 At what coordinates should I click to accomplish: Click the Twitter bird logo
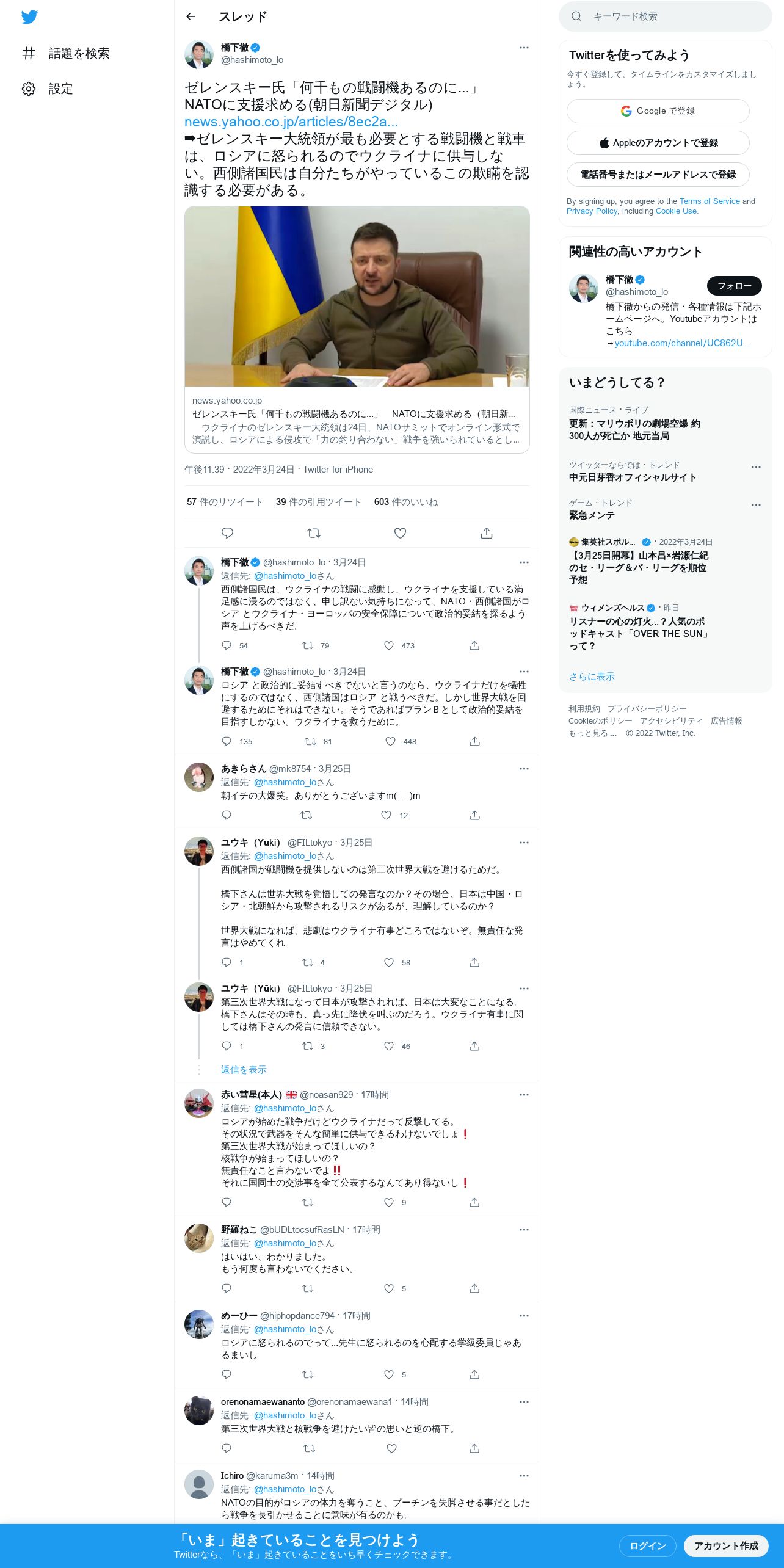[x=29, y=17]
